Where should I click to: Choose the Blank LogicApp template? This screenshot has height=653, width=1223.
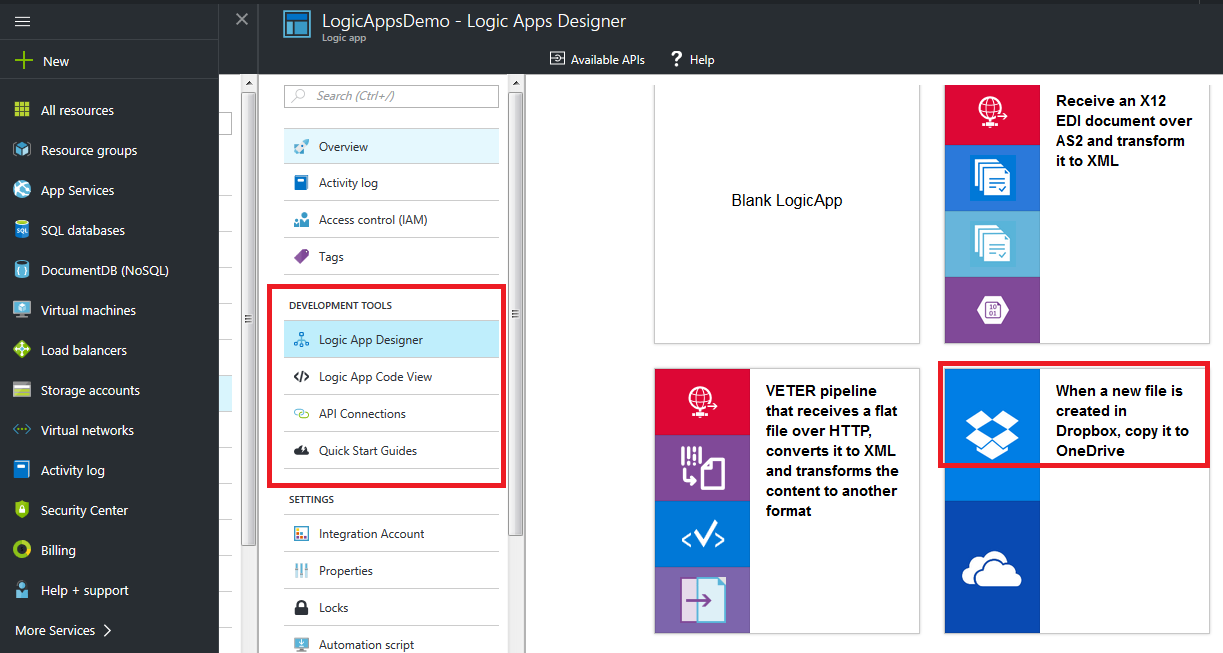(x=787, y=214)
